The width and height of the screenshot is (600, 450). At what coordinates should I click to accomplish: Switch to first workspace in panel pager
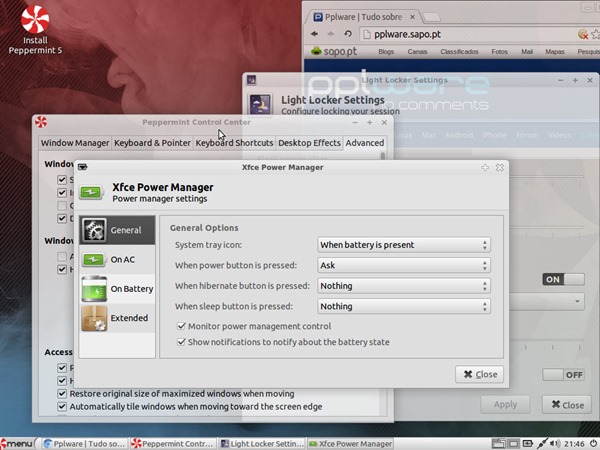(x=499, y=444)
